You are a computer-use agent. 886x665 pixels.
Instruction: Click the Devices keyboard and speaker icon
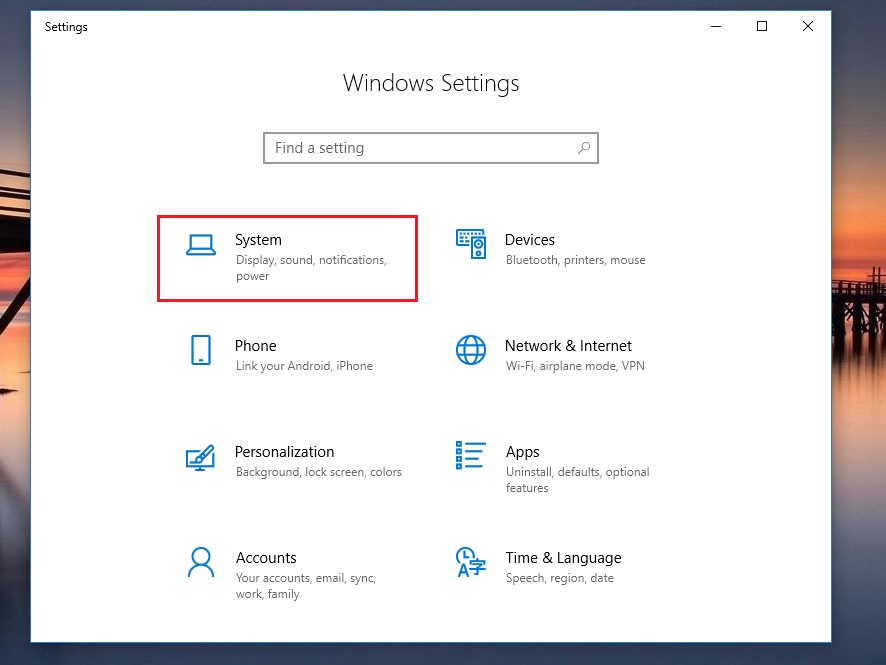(x=471, y=243)
